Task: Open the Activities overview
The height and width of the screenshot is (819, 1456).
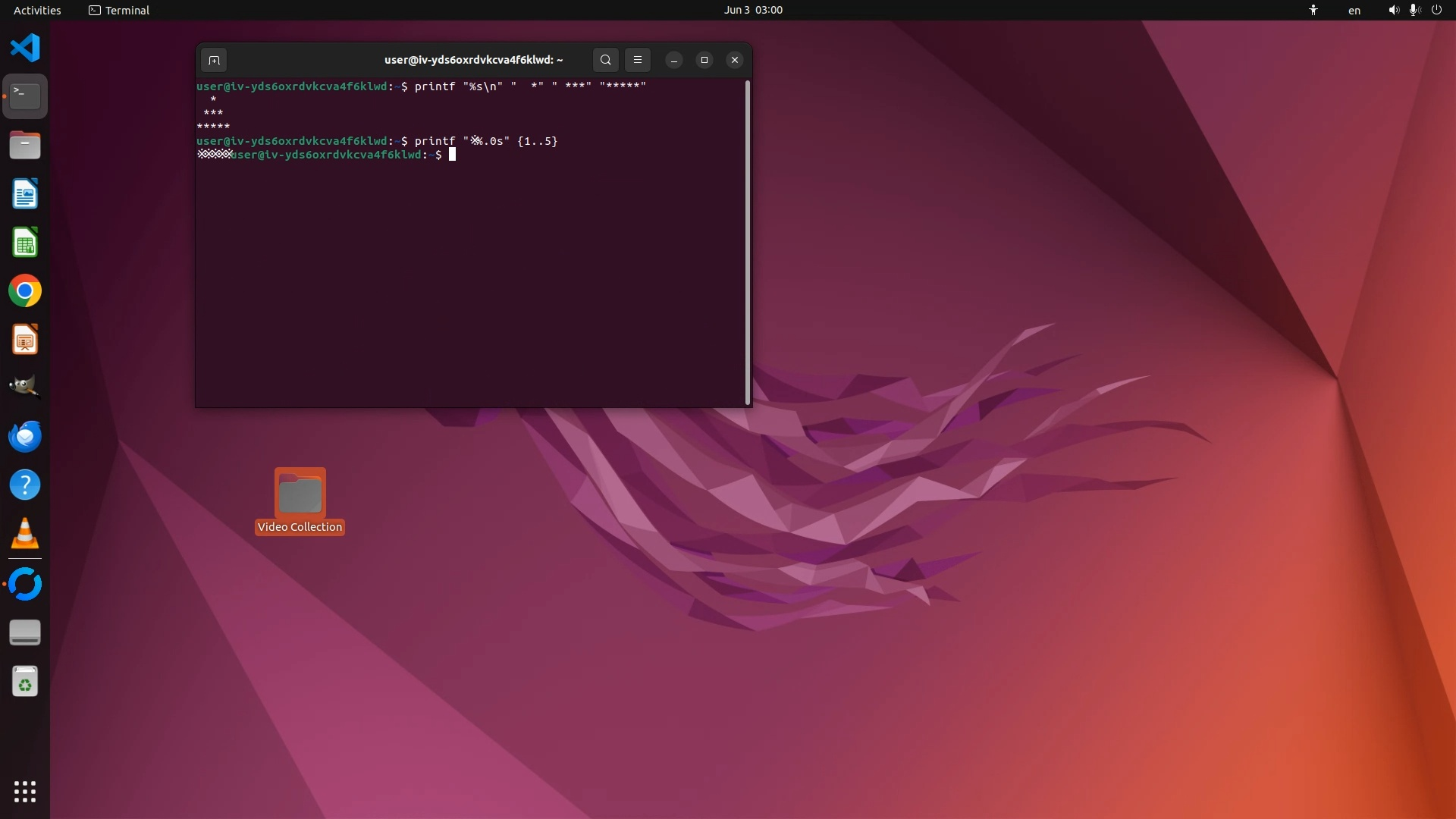Action: (x=37, y=10)
